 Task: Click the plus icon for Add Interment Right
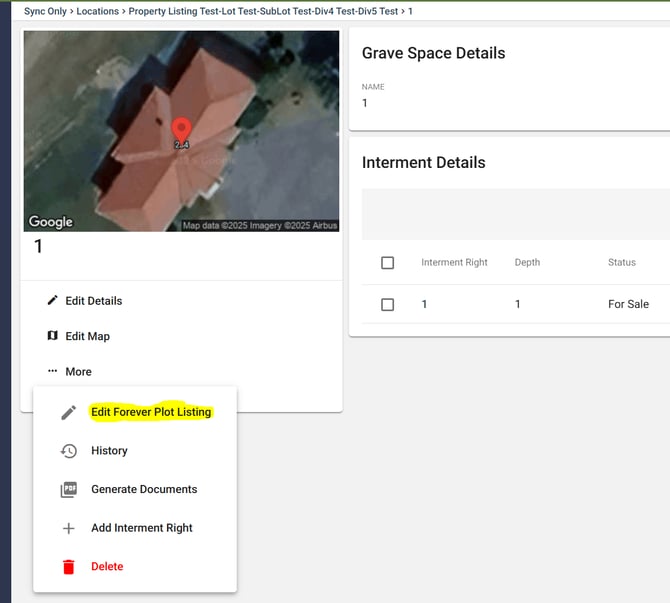pyautogui.click(x=68, y=528)
